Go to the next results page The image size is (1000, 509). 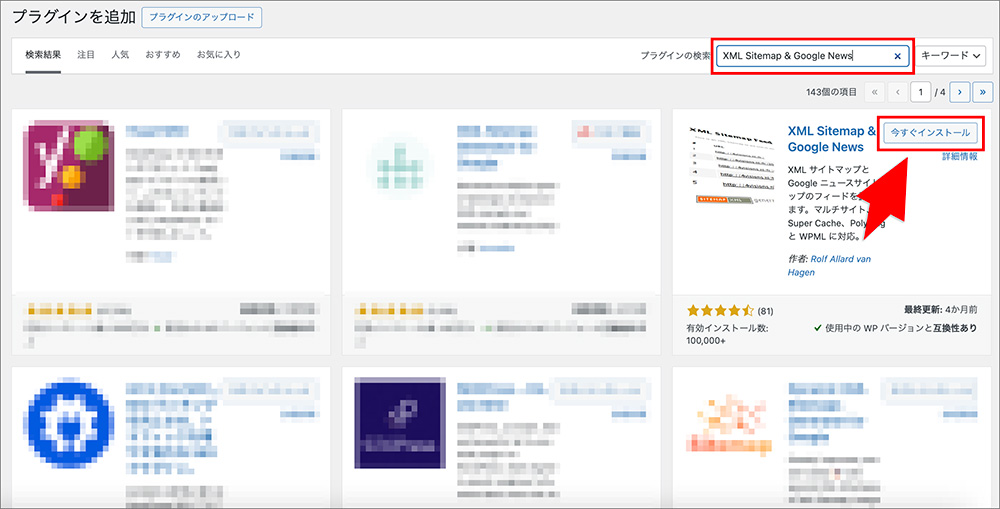960,92
